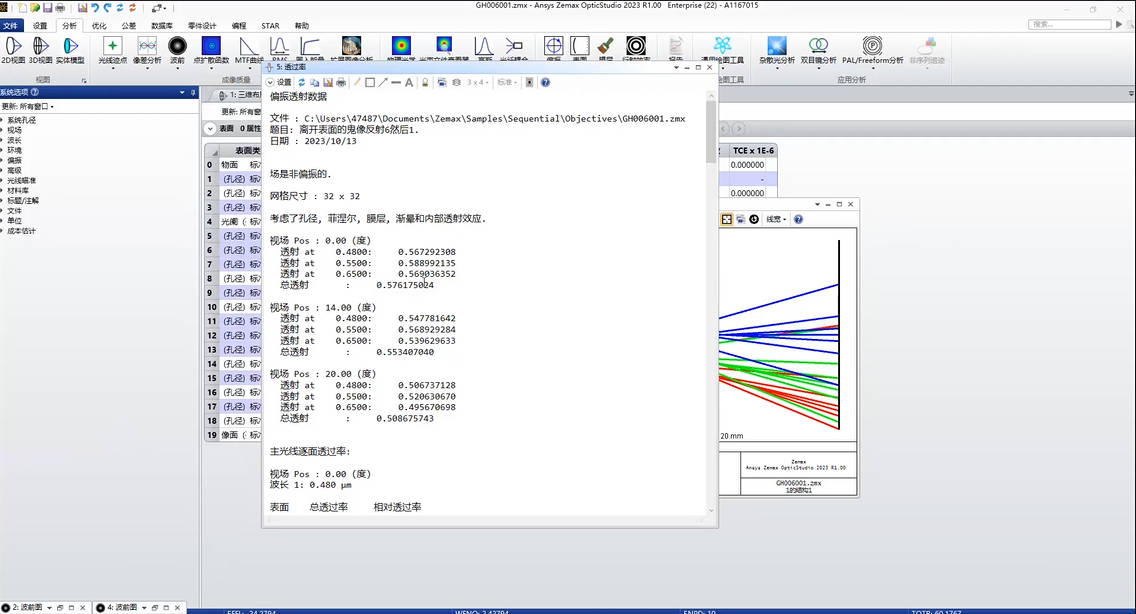Open the 线宽 line width dropdown
The height and width of the screenshot is (614, 1136).
[775, 219]
